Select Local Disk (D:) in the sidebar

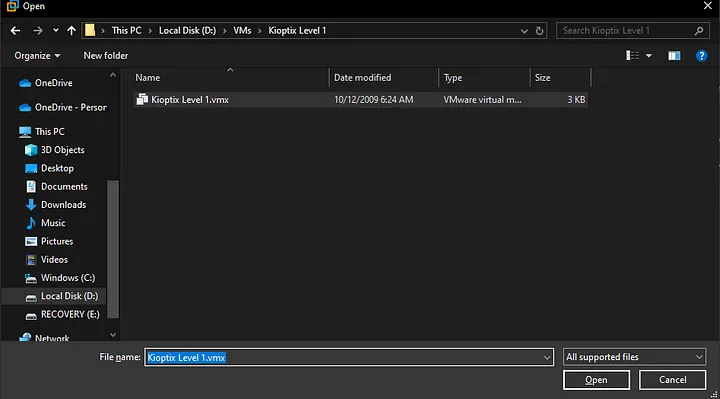(x=54, y=296)
